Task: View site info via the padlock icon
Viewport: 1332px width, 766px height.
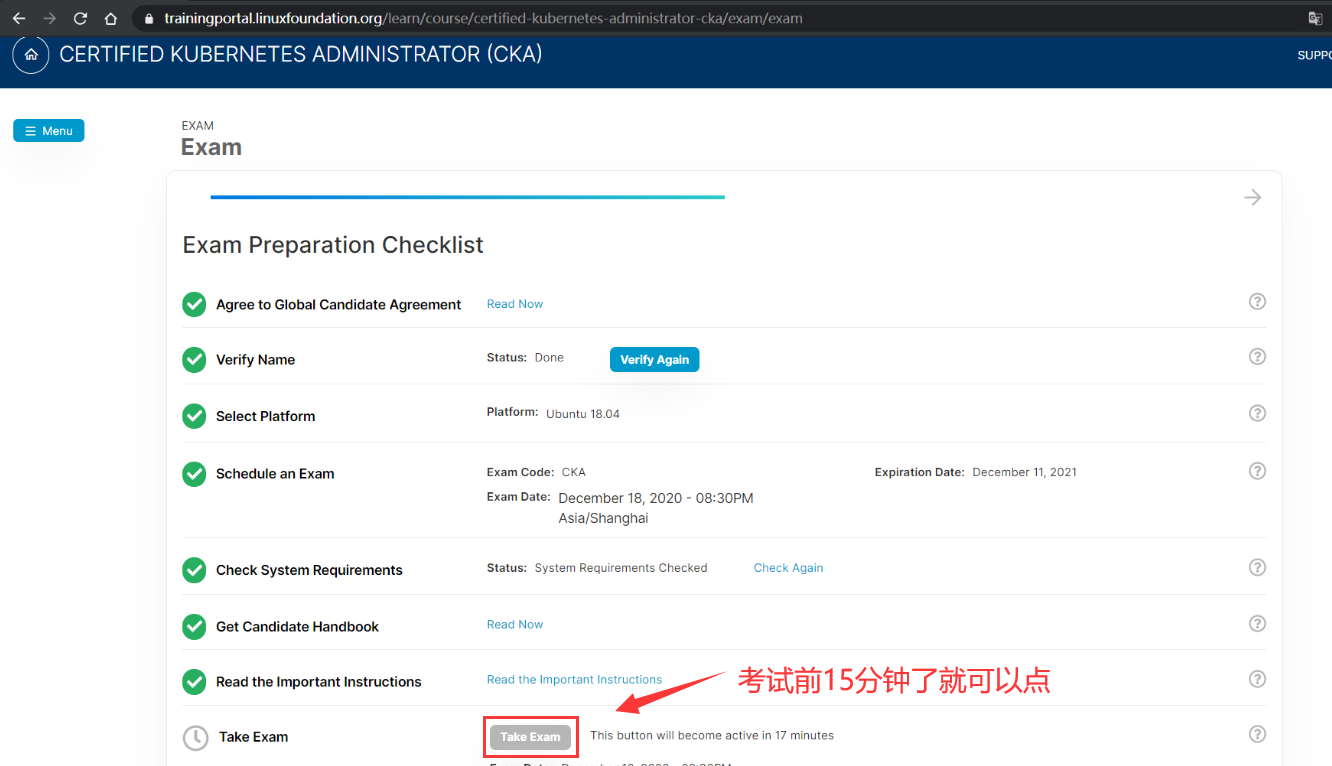Action: pos(149,19)
